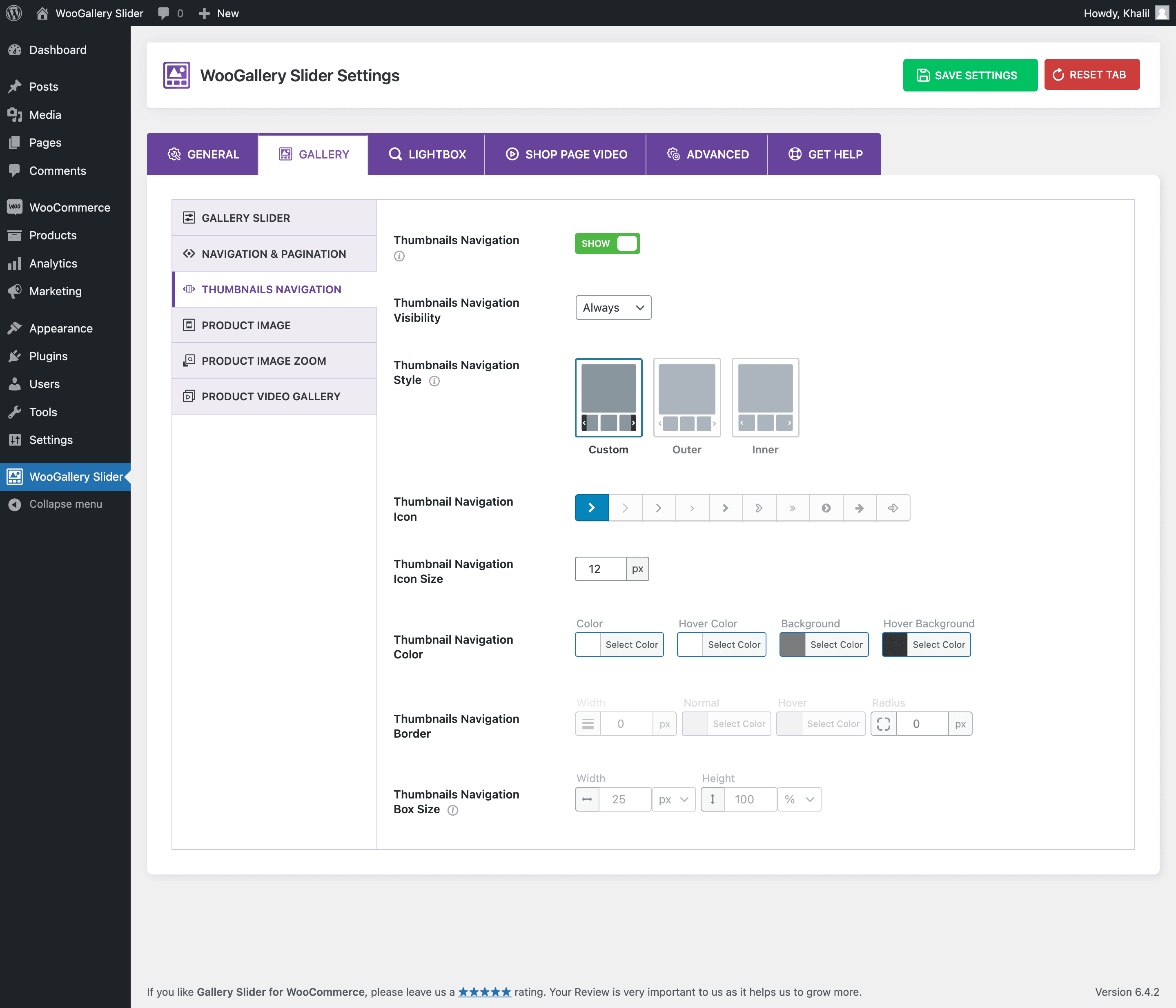1176x1008 pixels.
Task: Click the Thumbnails Navigation Box Size info icon
Action: click(x=452, y=810)
